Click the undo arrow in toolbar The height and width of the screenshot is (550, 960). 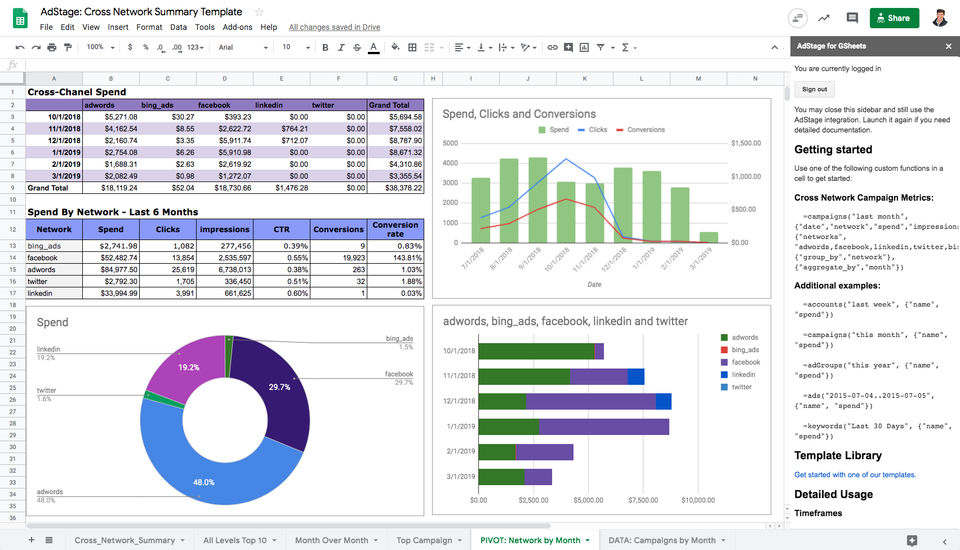pos(19,47)
